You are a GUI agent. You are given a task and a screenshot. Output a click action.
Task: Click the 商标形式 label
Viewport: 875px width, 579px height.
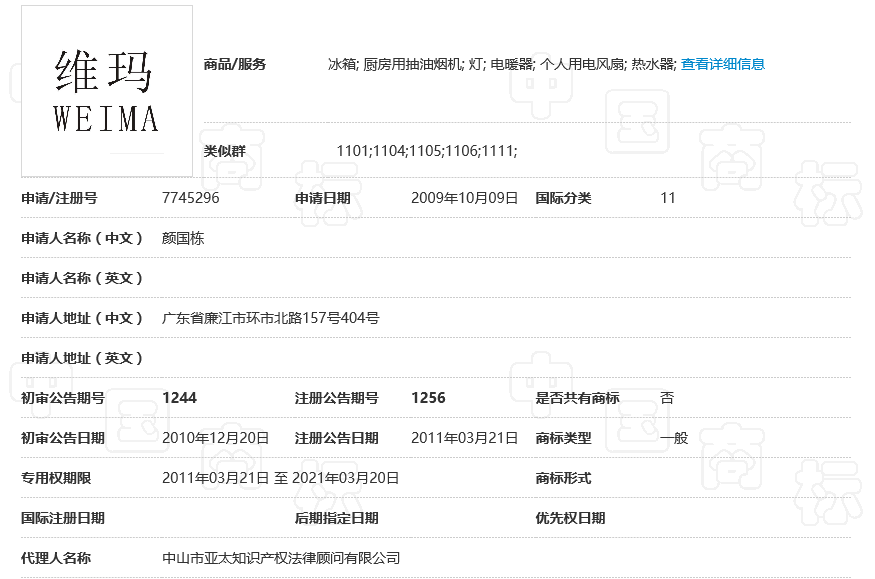coord(564,478)
